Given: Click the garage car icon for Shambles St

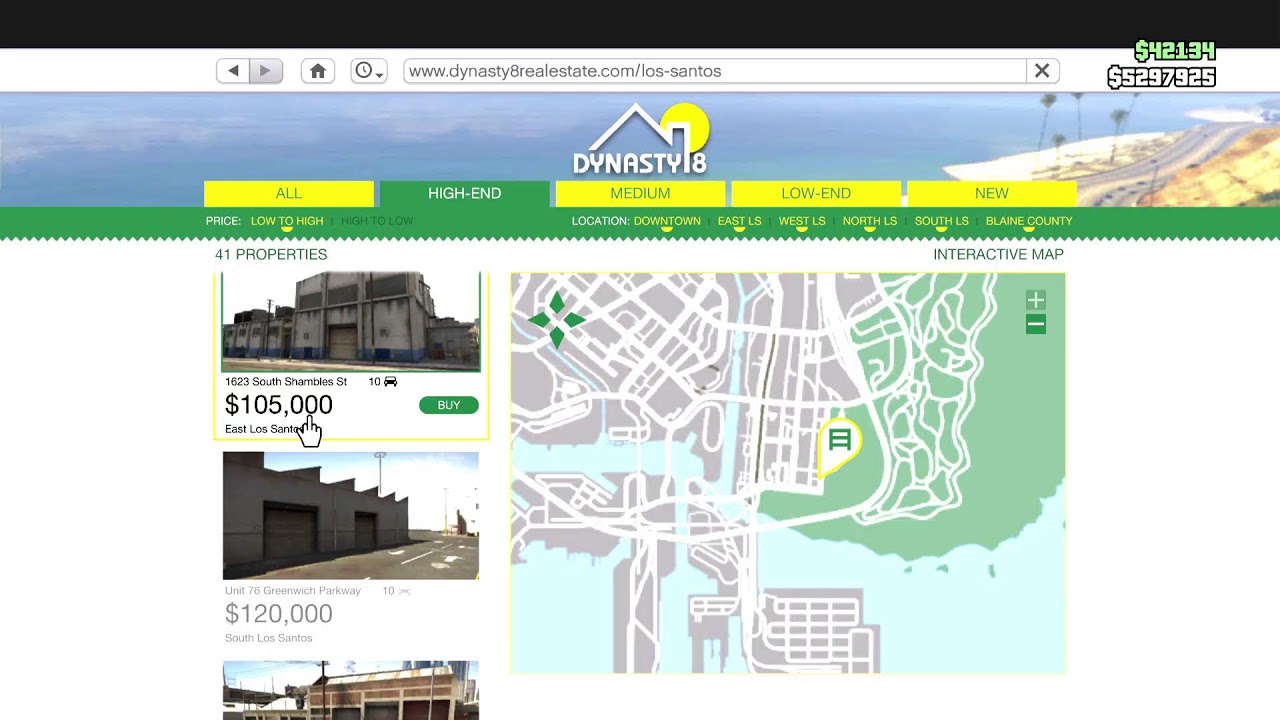Looking at the screenshot, I should coord(390,382).
